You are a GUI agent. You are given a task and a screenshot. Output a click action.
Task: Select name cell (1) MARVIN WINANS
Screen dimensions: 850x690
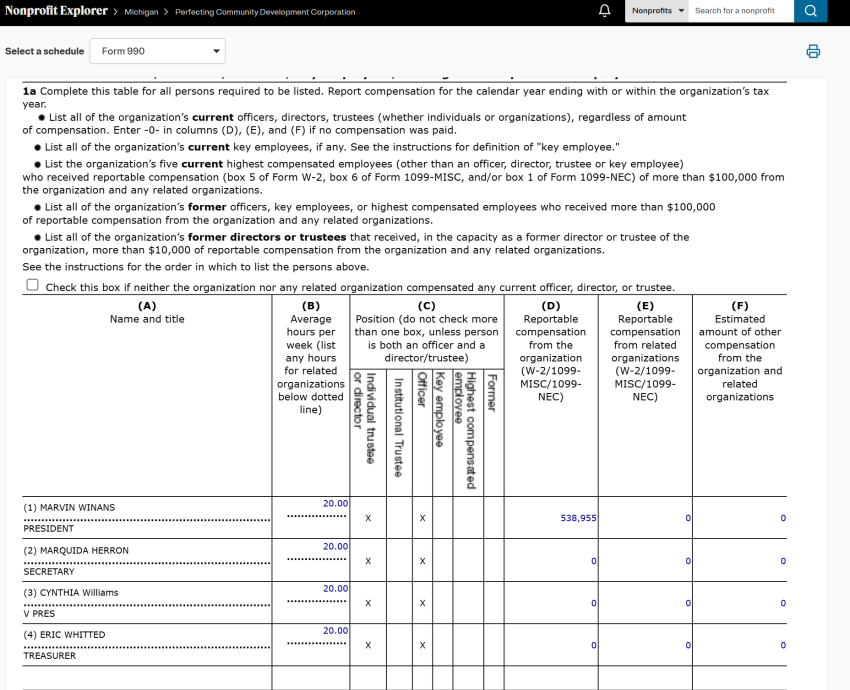click(69, 507)
